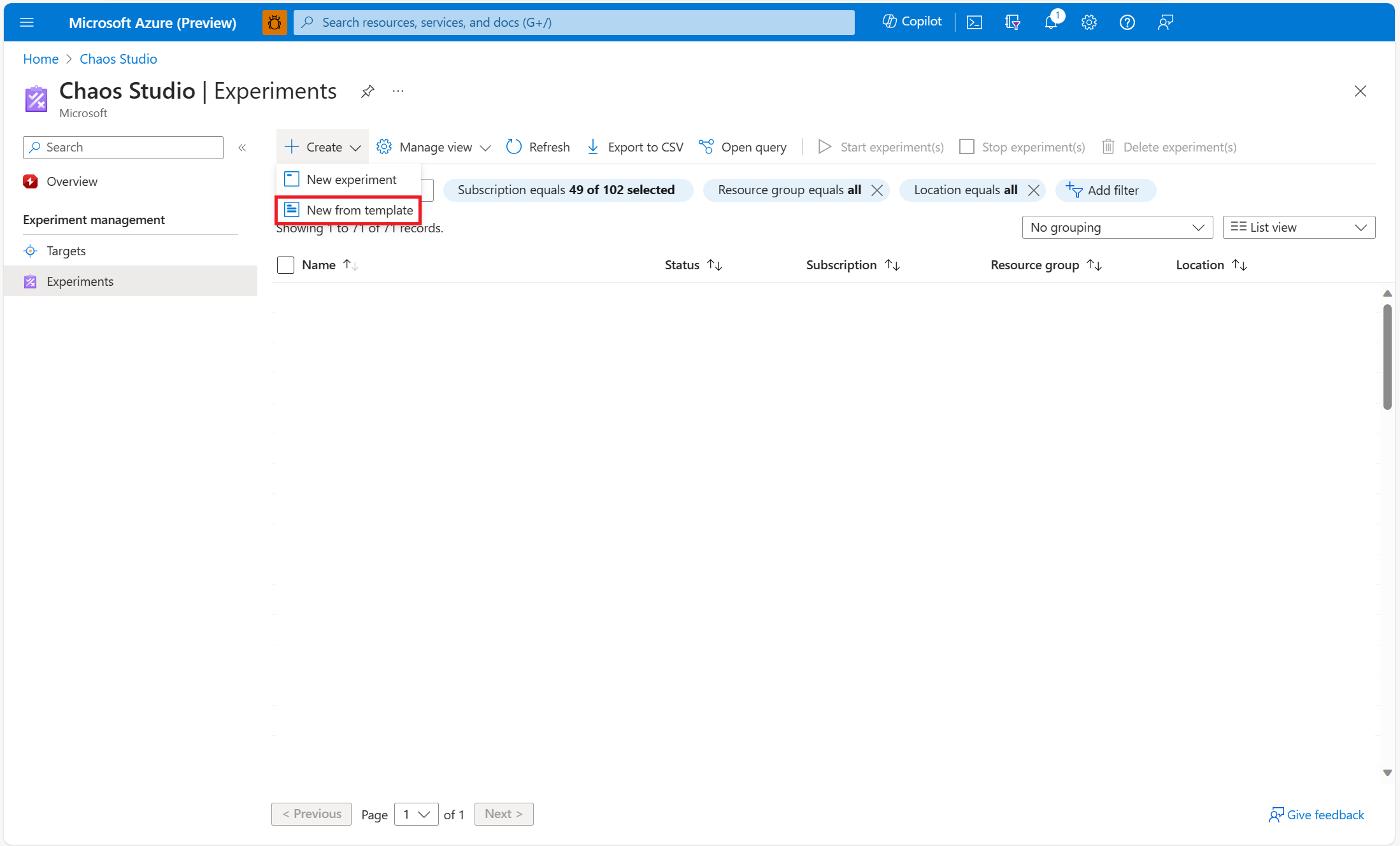Open the notifications bell
This screenshot has height=846, width=1400.
point(1050,22)
